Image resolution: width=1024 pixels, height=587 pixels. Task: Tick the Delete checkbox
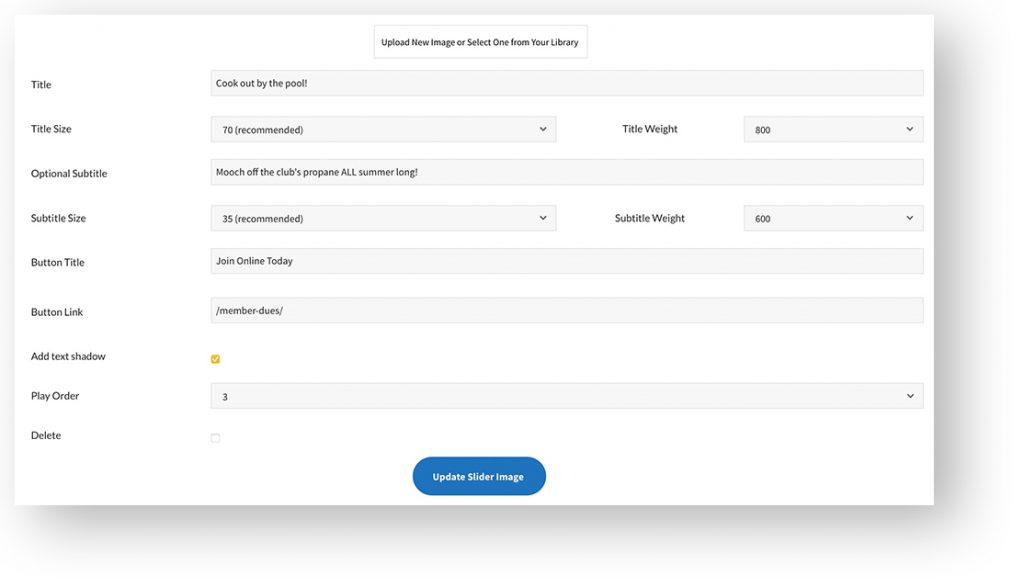(215, 438)
